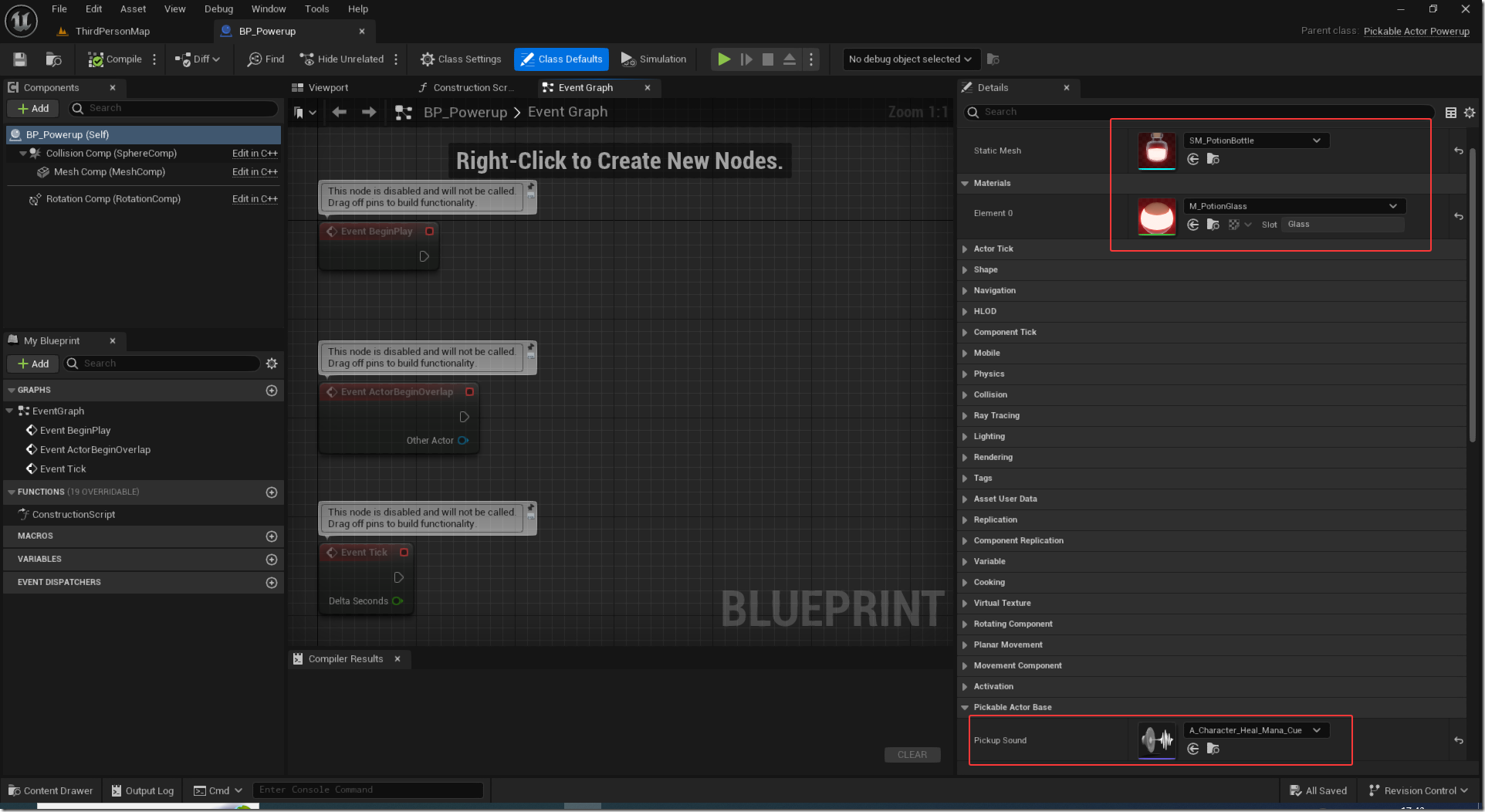Click the SM_PotionBottle mesh thumbnail
1485x812 pixels.
pyautogui.click(x=1156, y=151)
